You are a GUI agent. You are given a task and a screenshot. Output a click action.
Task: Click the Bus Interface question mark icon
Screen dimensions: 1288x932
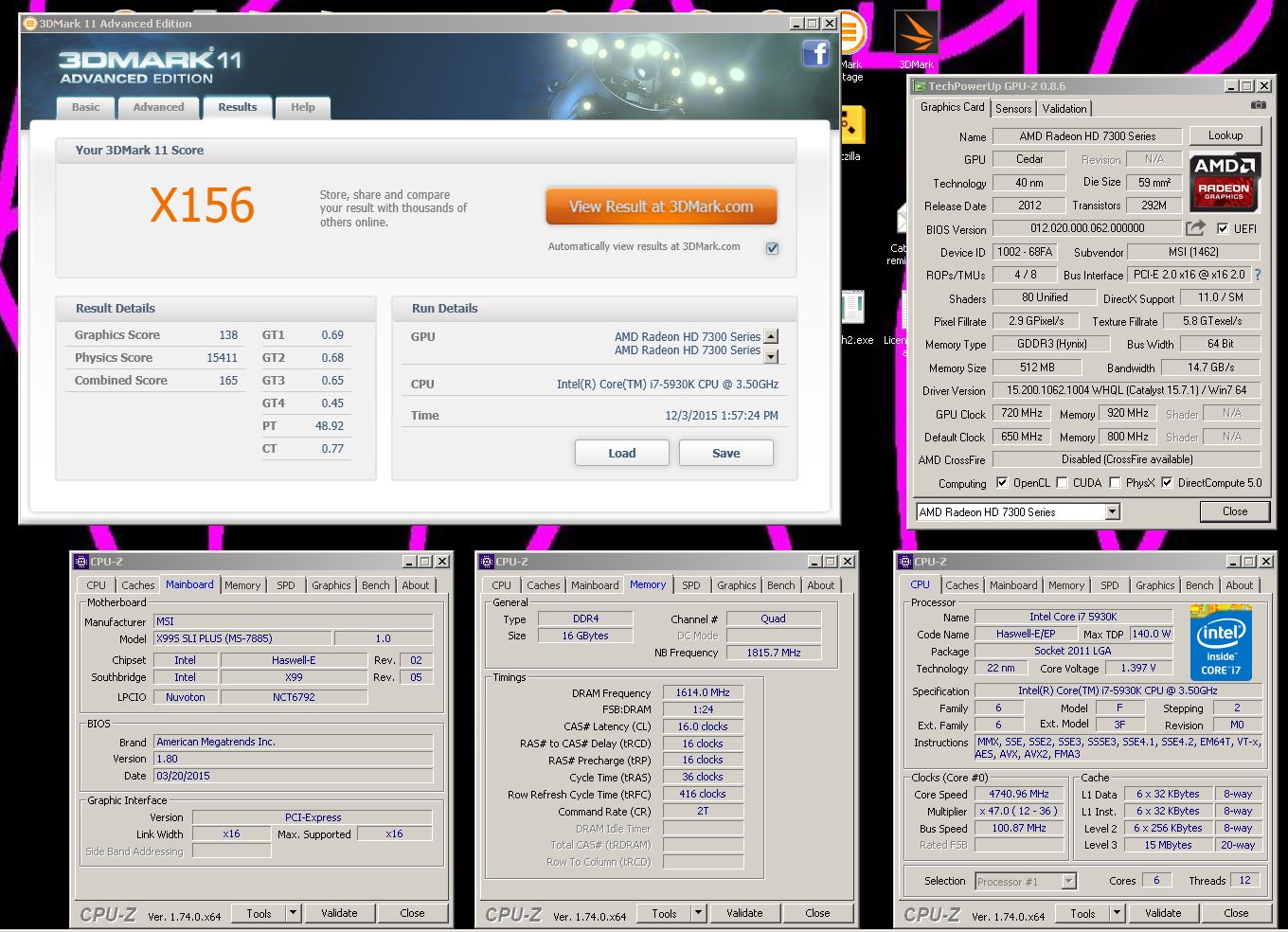click(1258, 275)
